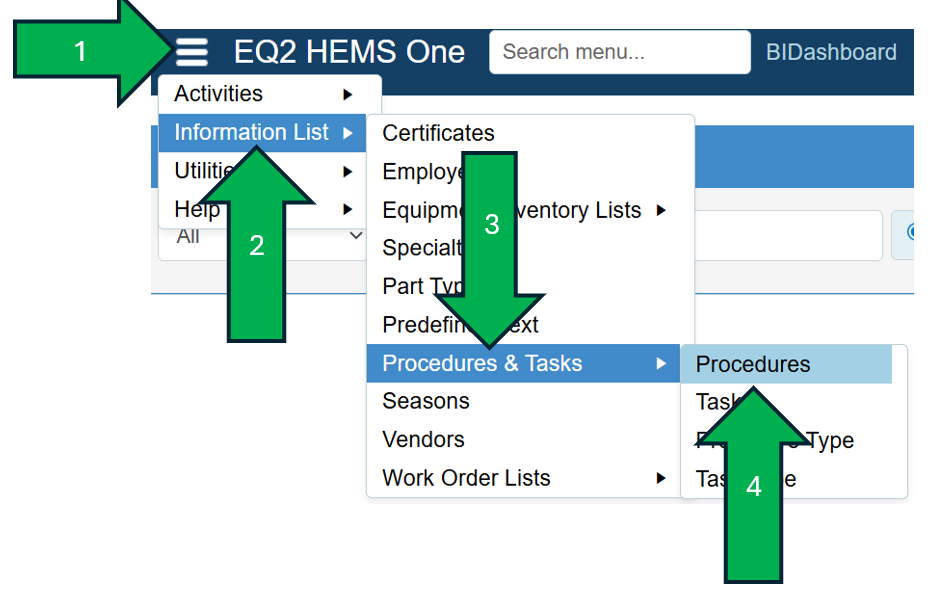Open the Activities menu item
936x601 pixels.
point(218,94)
